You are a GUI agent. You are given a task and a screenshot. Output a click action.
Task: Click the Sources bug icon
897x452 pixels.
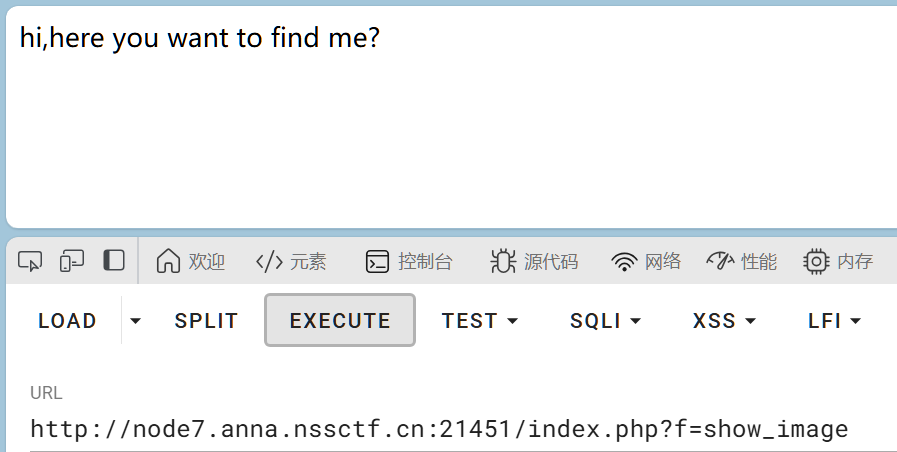pos(503,262)
